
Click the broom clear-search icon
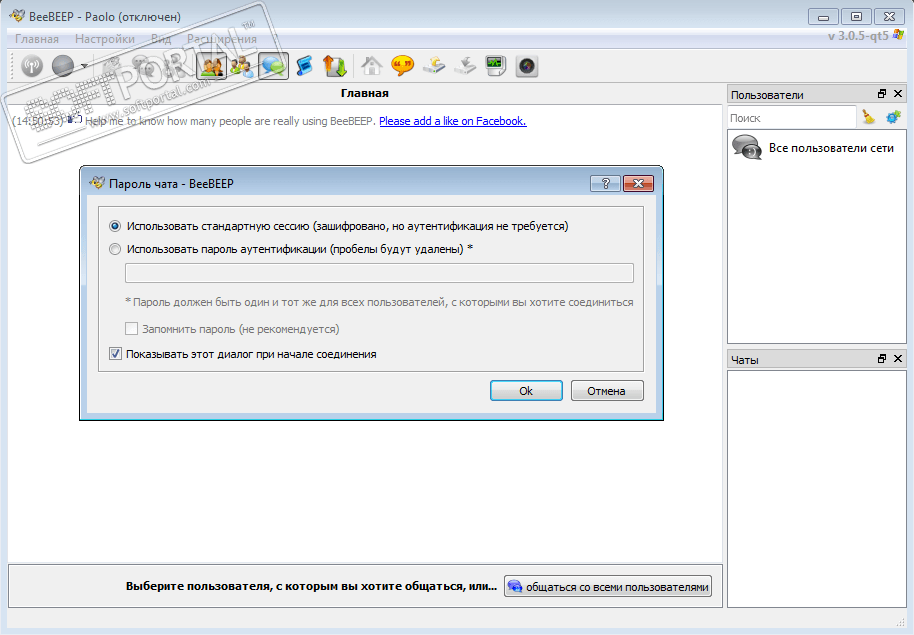pos(869,117)
